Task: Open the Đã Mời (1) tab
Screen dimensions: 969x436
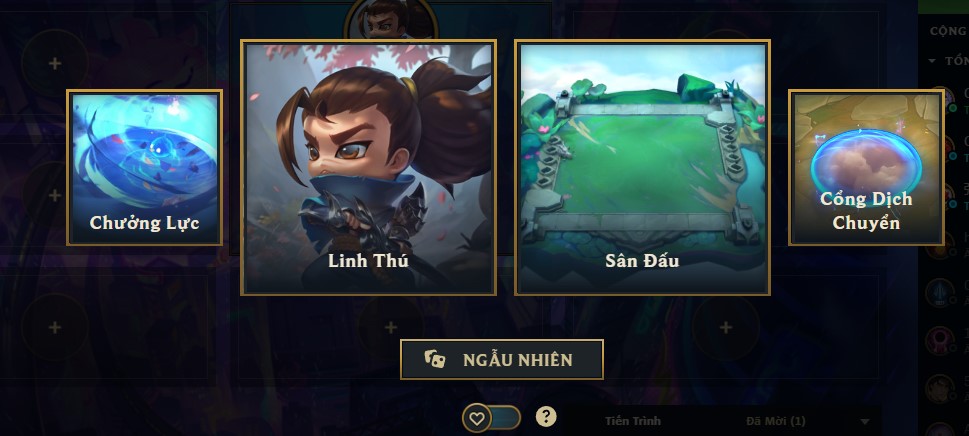Action: pos(776,421)
